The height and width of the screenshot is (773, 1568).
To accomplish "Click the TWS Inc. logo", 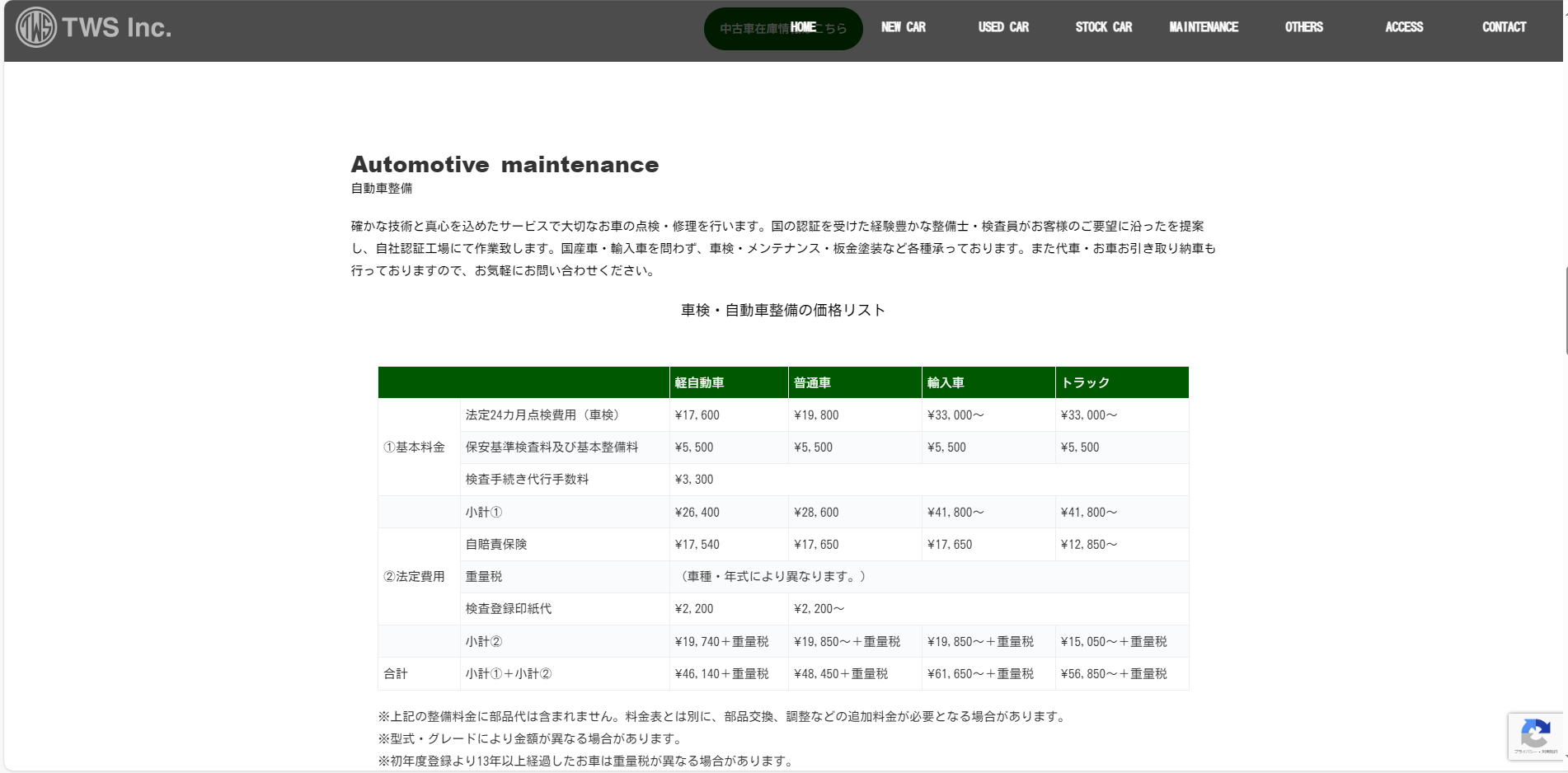I will point(94,27).
